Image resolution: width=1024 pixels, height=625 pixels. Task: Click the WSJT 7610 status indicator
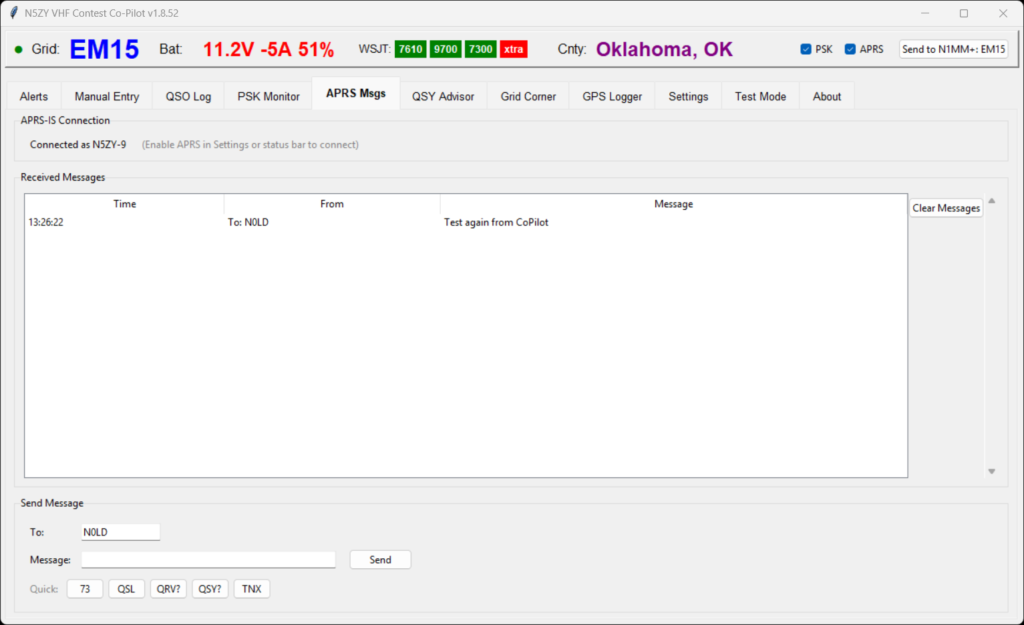410,49
